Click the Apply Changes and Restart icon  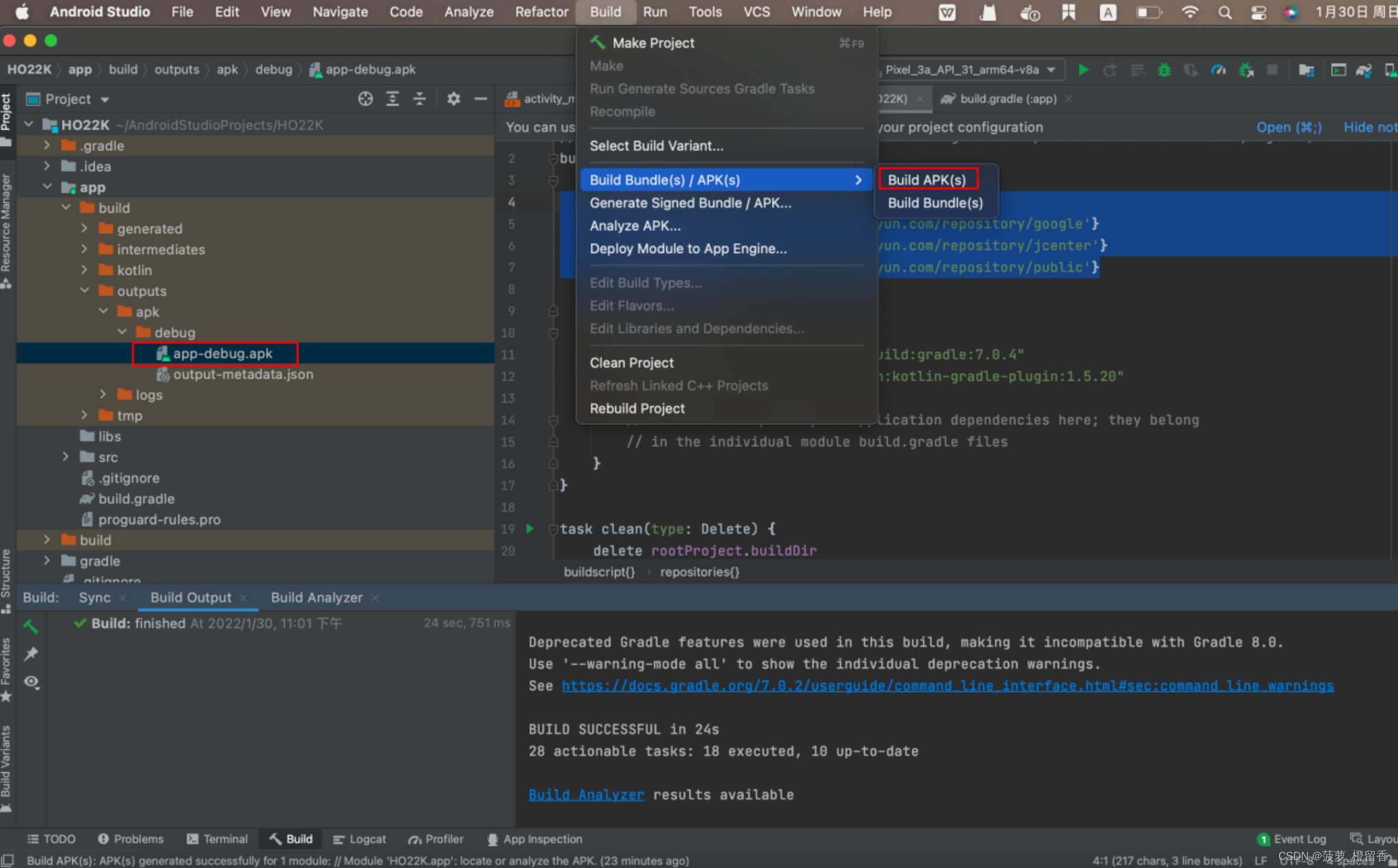(1109, 70)
